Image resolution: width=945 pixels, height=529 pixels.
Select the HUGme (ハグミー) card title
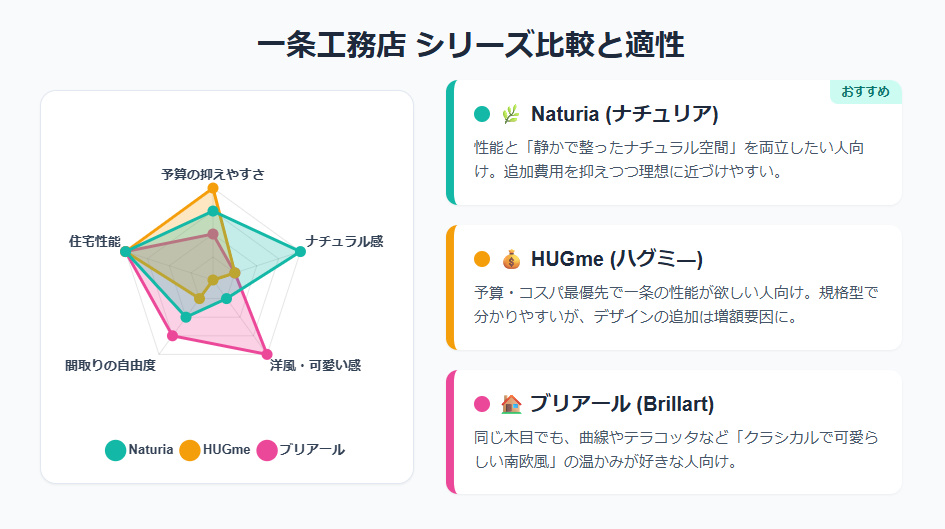[x=616, y=259]
